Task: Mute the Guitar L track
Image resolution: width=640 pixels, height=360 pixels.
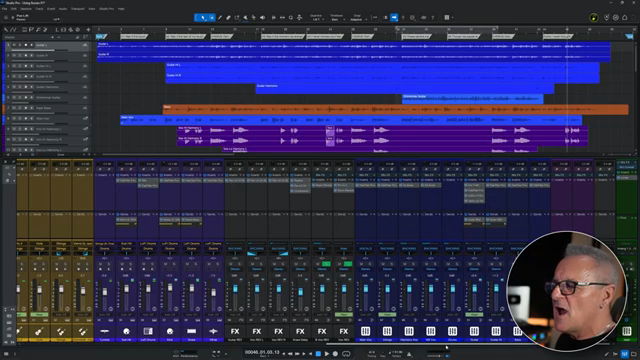Action: 14,45
